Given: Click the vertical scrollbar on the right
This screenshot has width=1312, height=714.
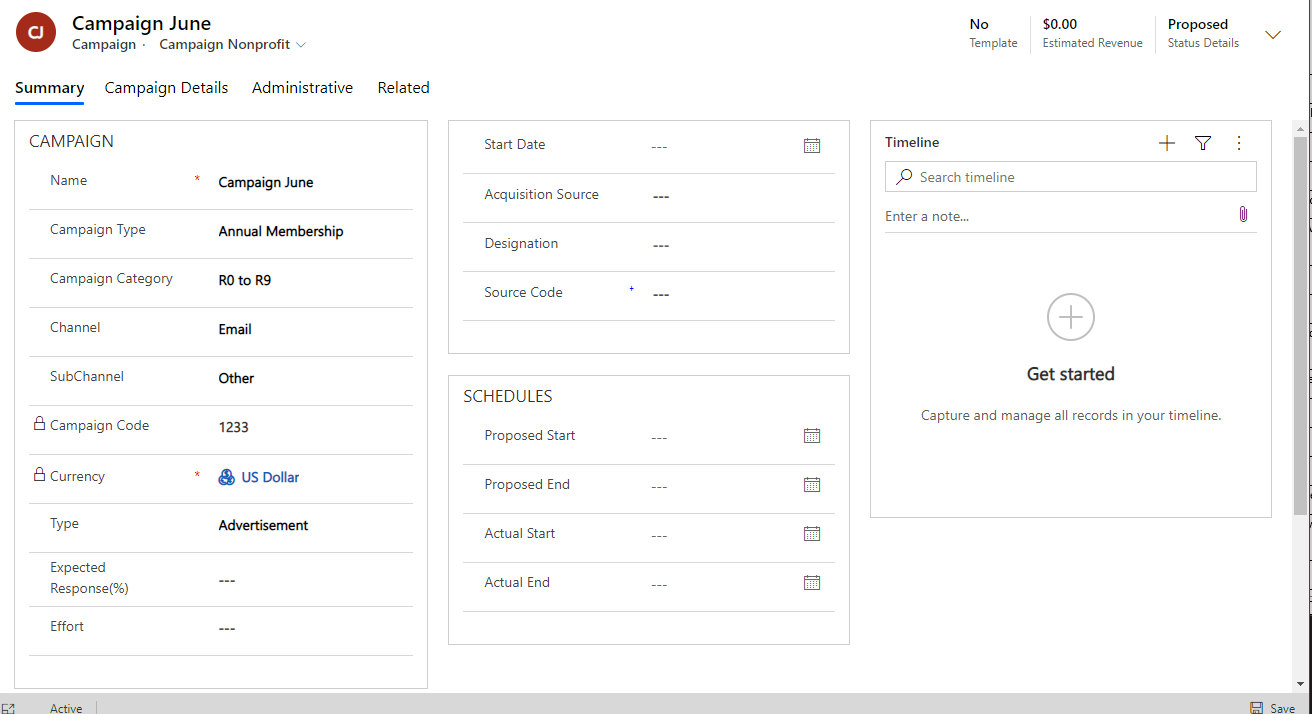Looking at the screenshot, I should [x=1300, y=320].
